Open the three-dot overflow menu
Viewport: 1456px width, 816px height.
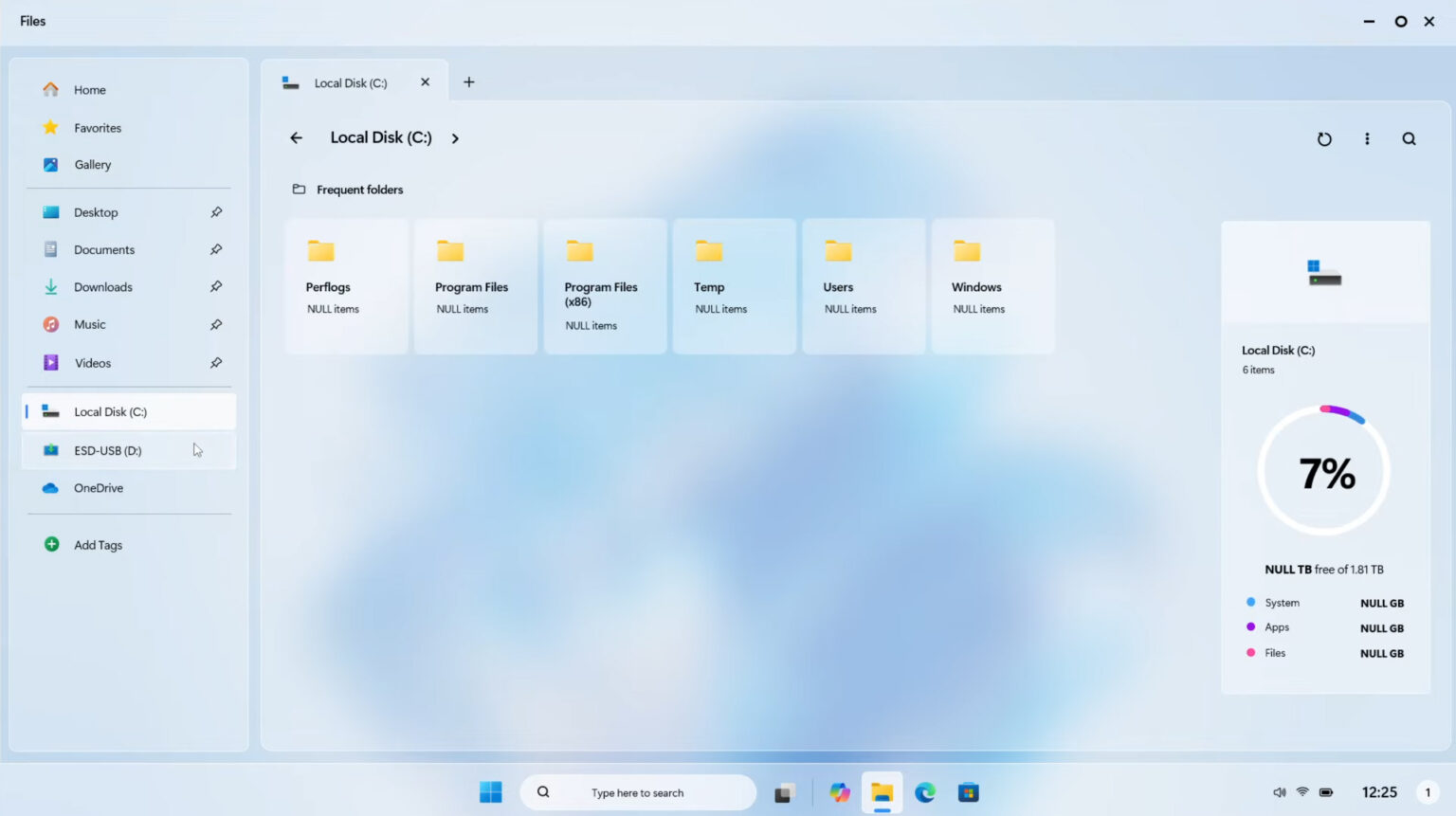coord(1367,138)
